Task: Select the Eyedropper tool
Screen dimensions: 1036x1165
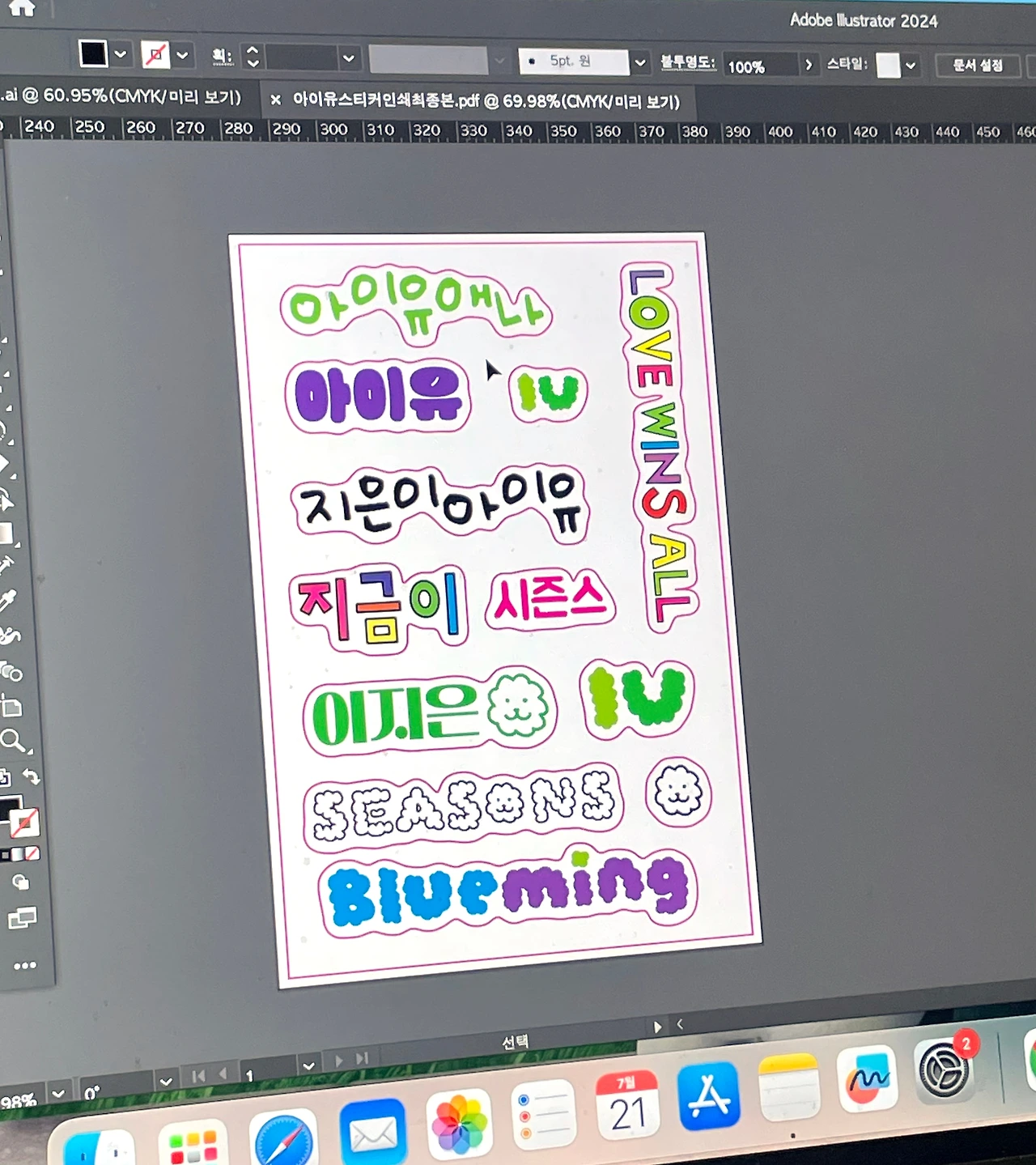Action: (7, 600)
